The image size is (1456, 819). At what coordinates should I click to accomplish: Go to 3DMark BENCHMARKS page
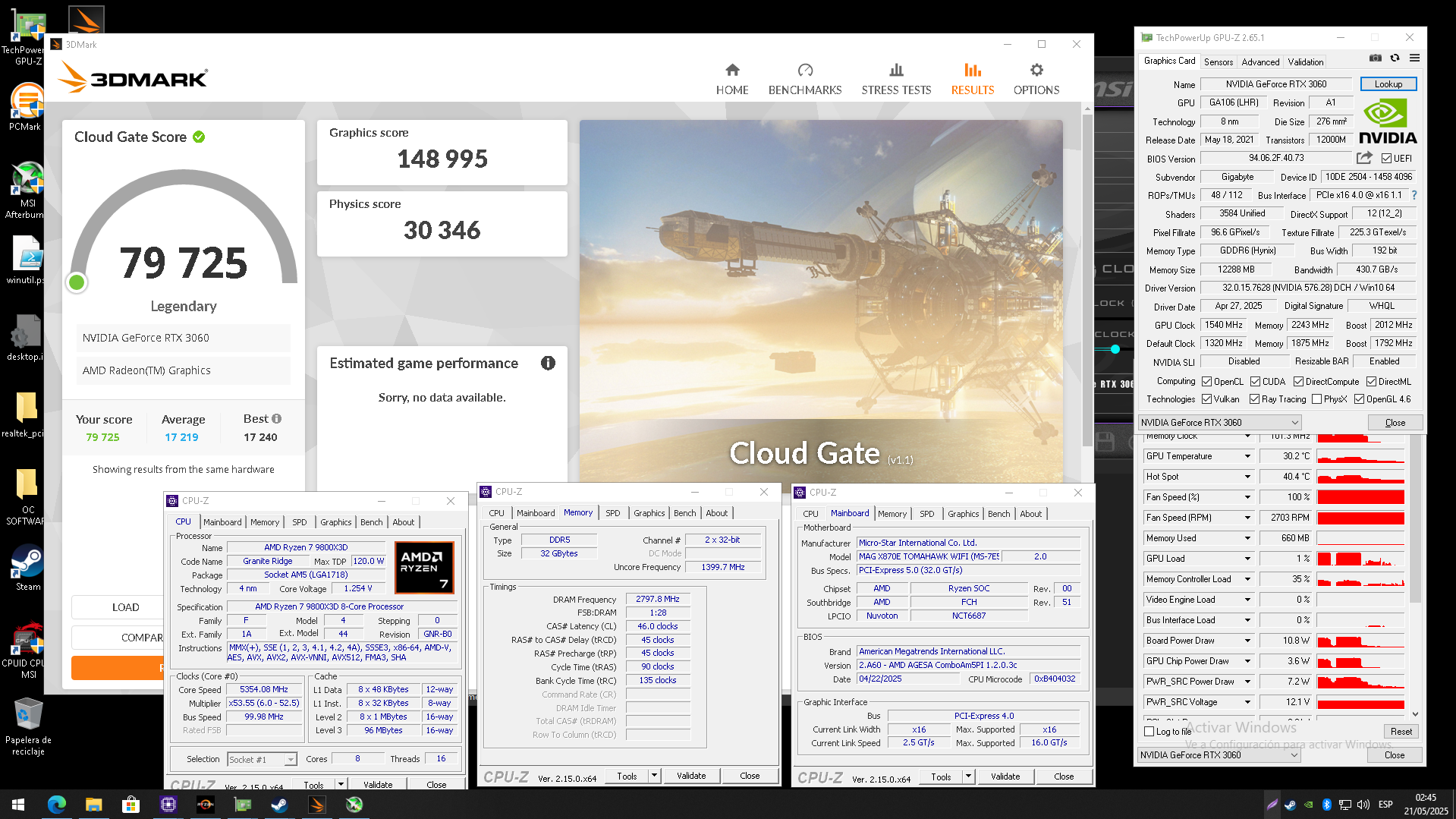pos(805,79)
